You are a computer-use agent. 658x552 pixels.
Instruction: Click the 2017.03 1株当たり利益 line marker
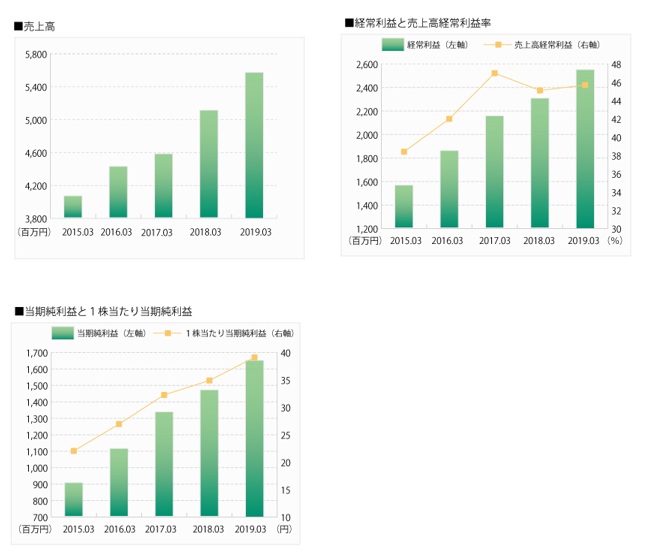(x=164, y=395)
